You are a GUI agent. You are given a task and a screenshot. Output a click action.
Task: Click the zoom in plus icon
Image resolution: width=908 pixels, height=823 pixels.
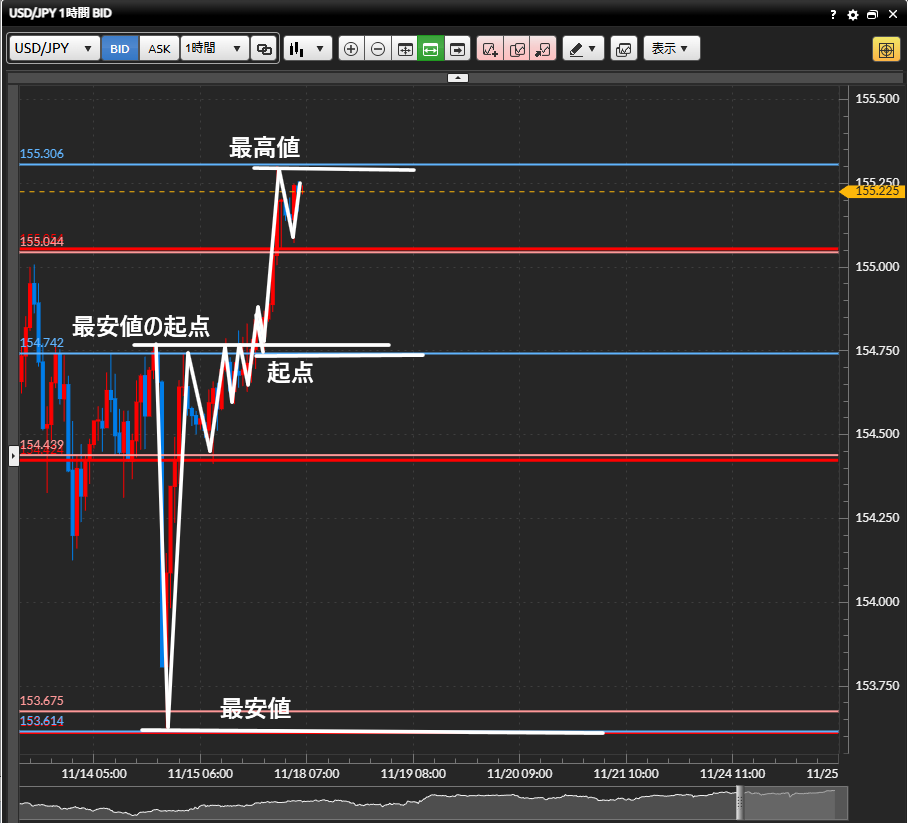[x=351, y=48]
